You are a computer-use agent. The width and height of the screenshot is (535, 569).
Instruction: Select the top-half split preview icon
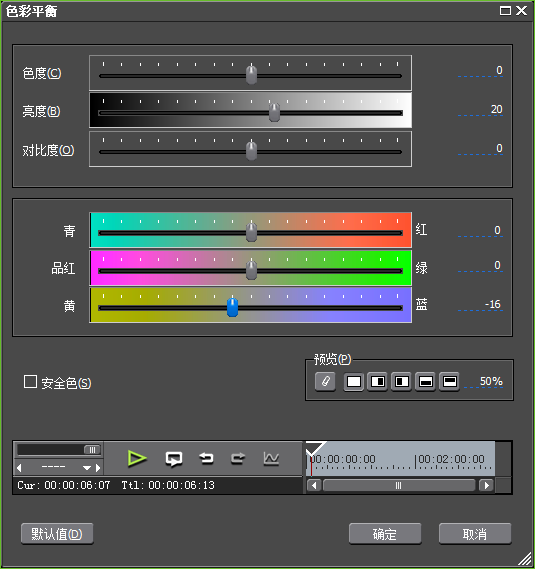449,382
